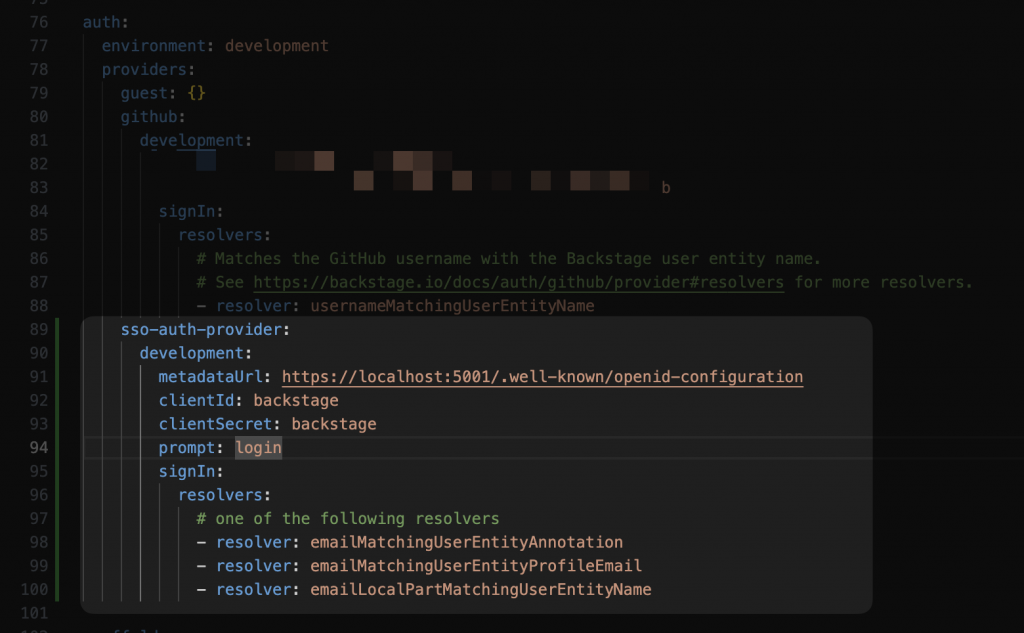
Task: Open the localhost openid-configuration metadata URL
Action: pos(542,377)
